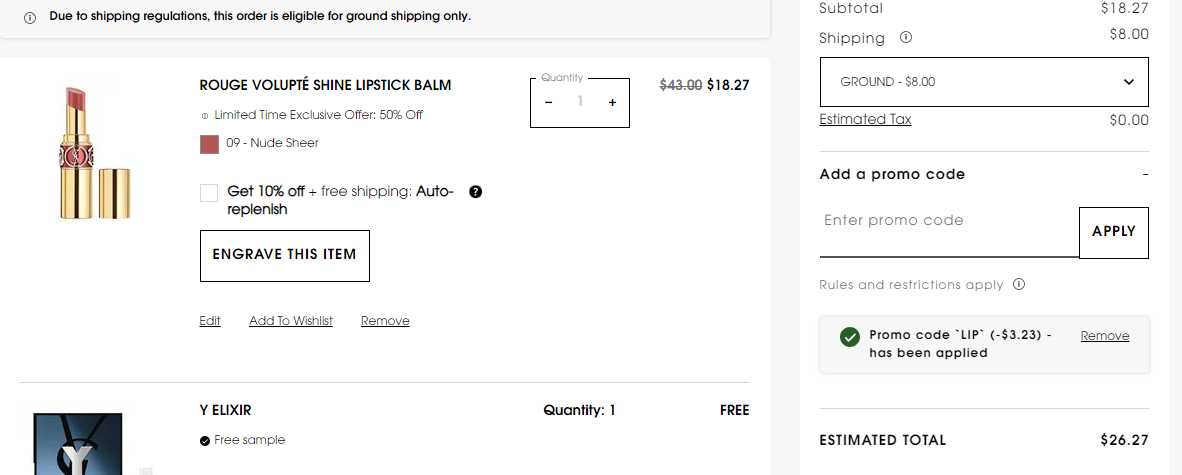This screenshot has width=1182, height=475.
Task: Increase lipstick quantity with plus button
Action: (612, 102)
